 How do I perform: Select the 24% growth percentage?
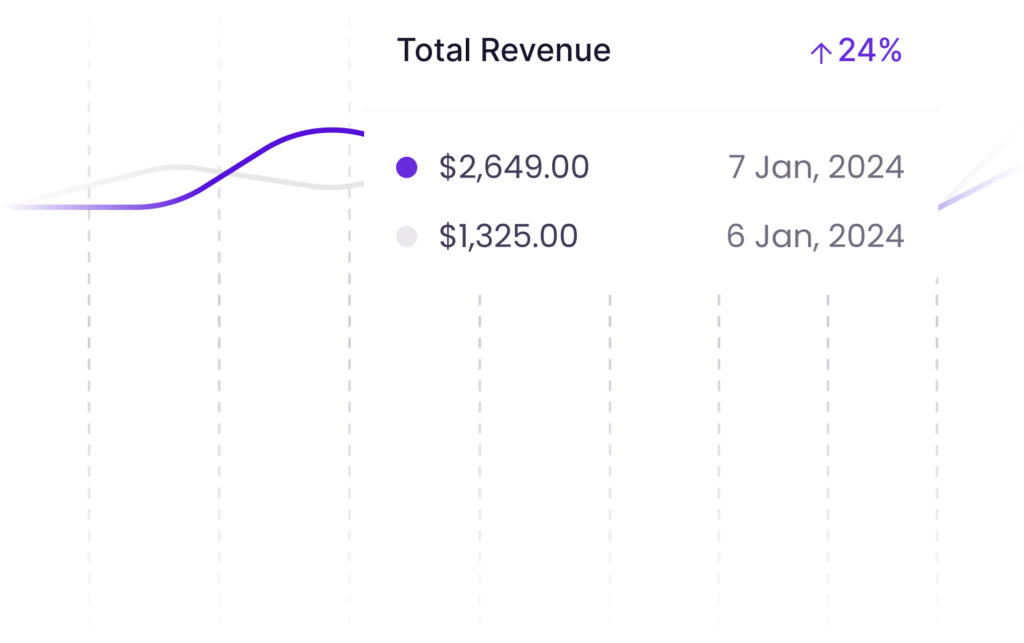tap(870, 51)
